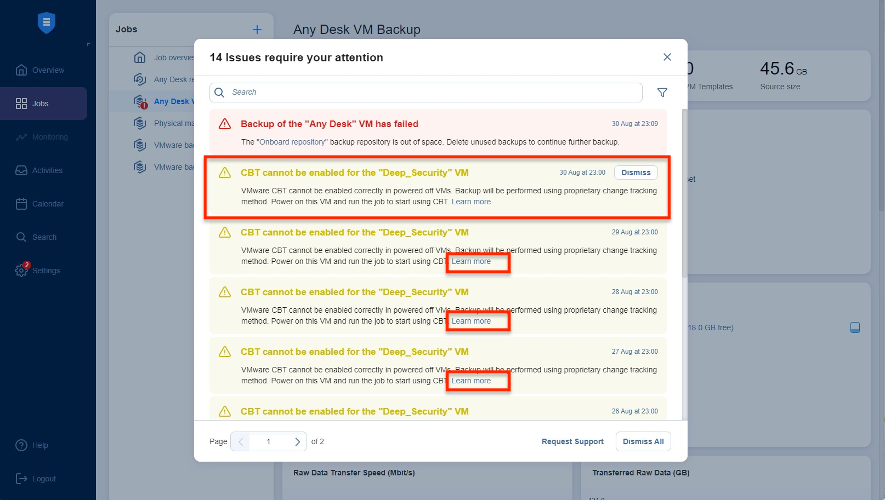The image size is (885, 500).
Task: Open the Monitoring section
Action: pyautogui.click(x=43, y=137)
